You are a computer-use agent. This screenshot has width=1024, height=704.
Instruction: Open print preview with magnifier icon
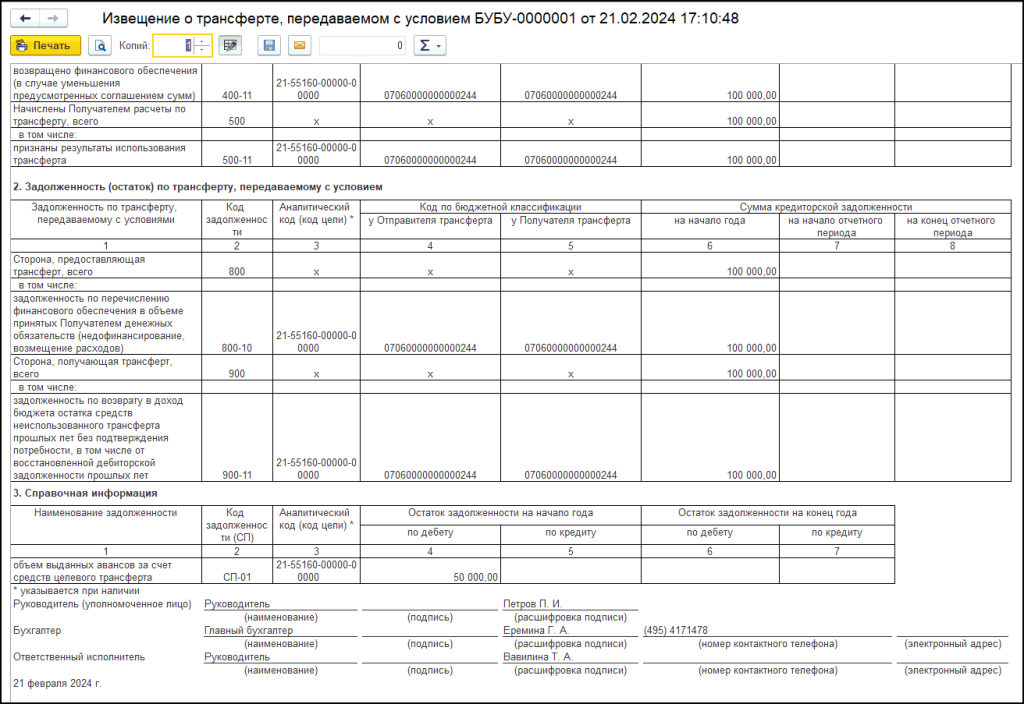(100, 45)
